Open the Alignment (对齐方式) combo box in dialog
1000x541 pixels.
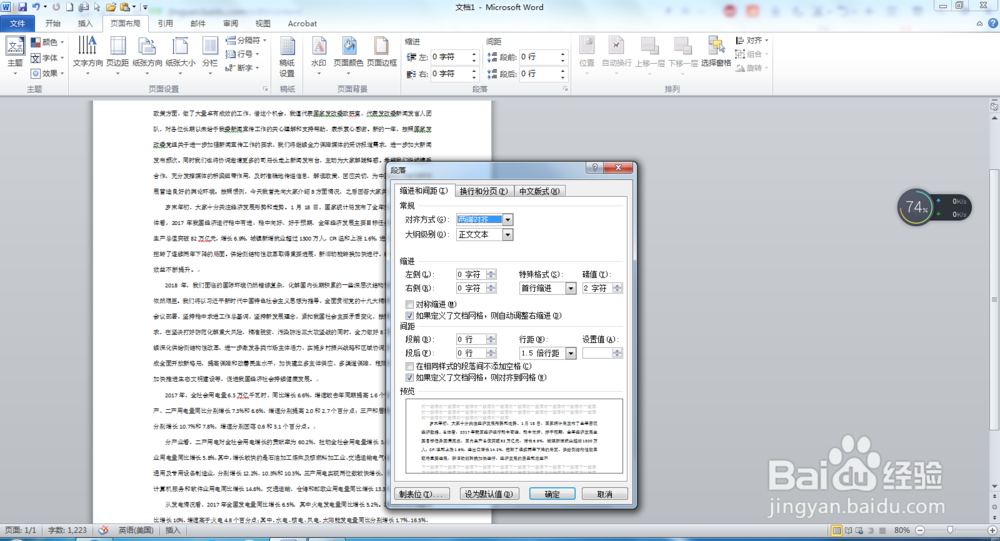485,219
